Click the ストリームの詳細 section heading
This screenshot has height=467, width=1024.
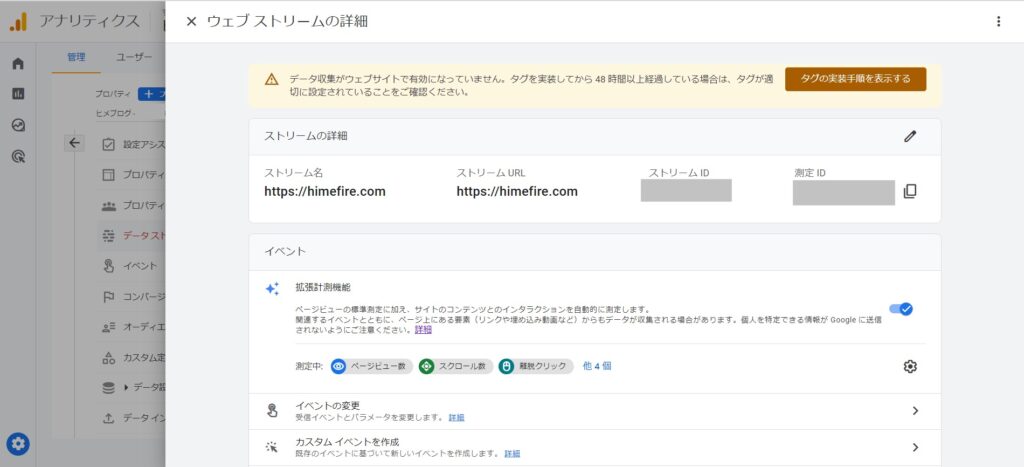point(306,137)
